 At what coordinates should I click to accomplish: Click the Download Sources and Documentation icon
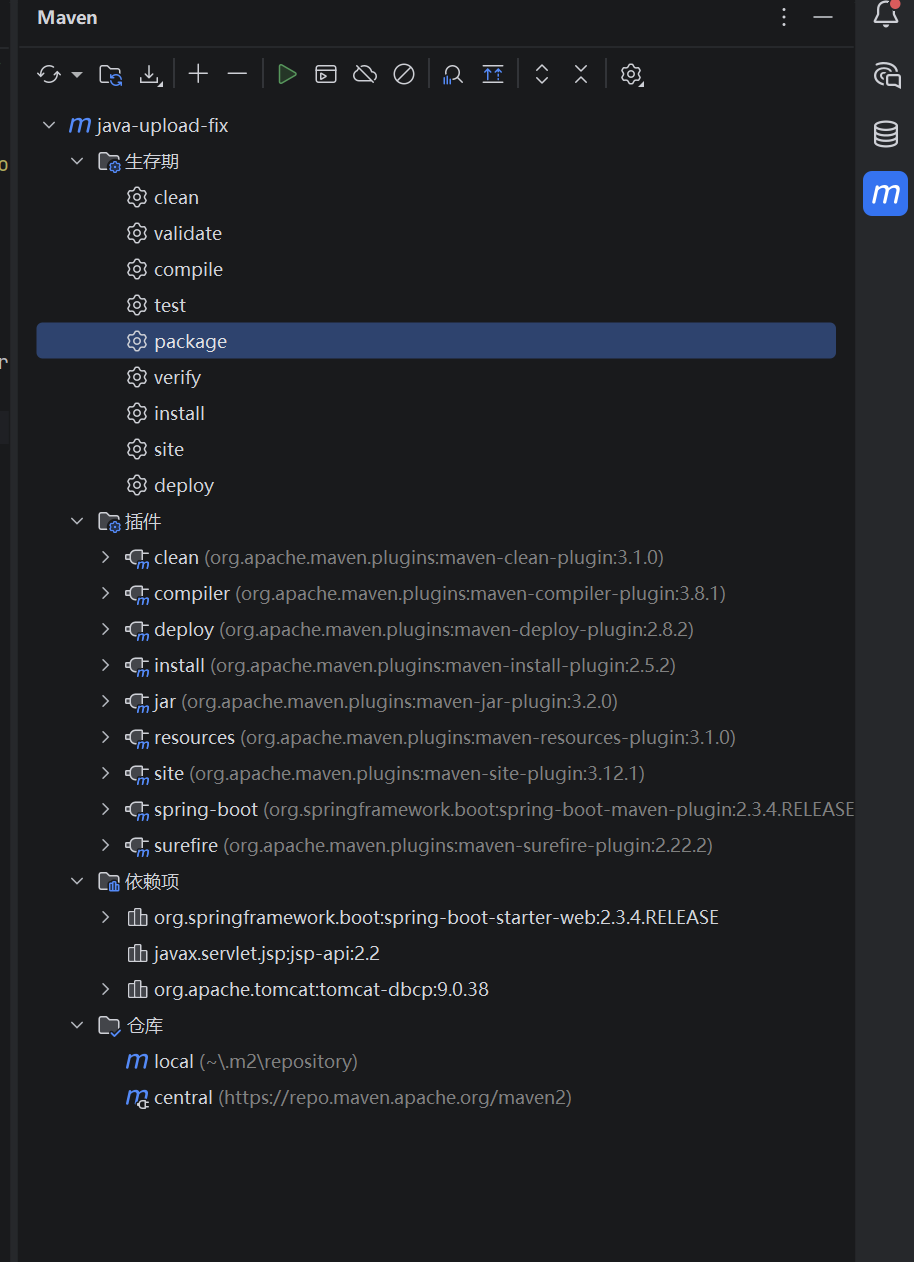[x=149, y=74]
